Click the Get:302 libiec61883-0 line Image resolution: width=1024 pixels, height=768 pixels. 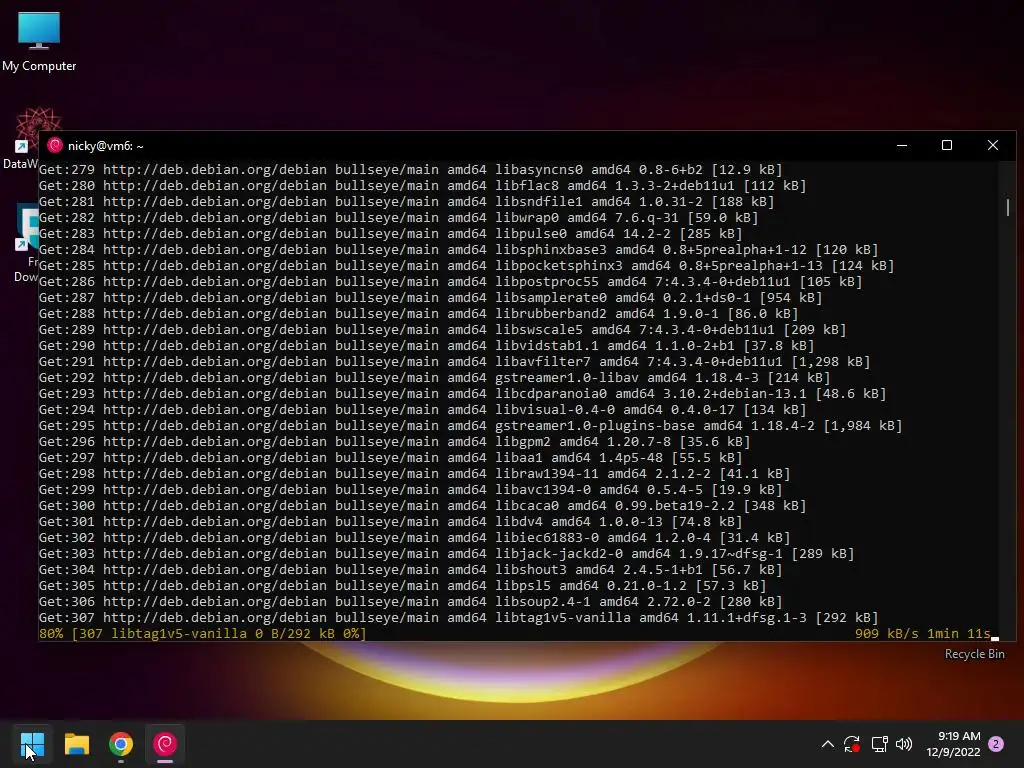point(414,537)
